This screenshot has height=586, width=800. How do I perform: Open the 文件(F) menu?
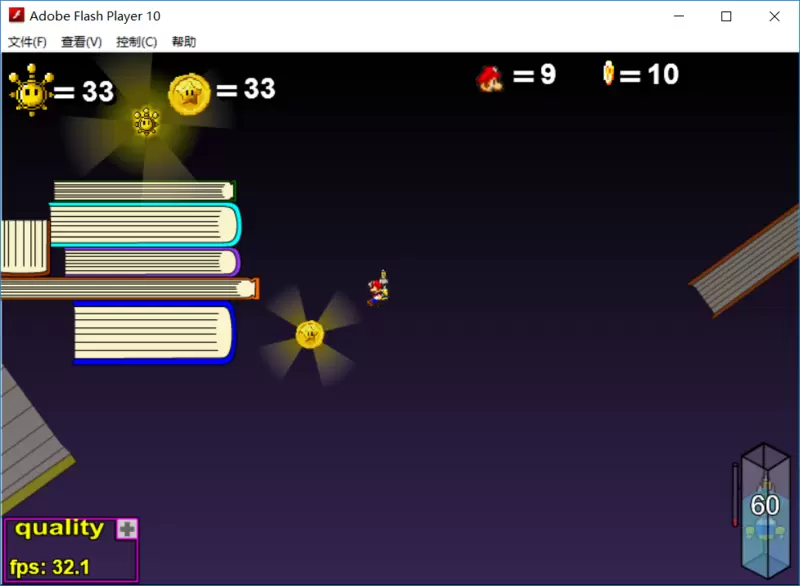[x=27, y=42]
